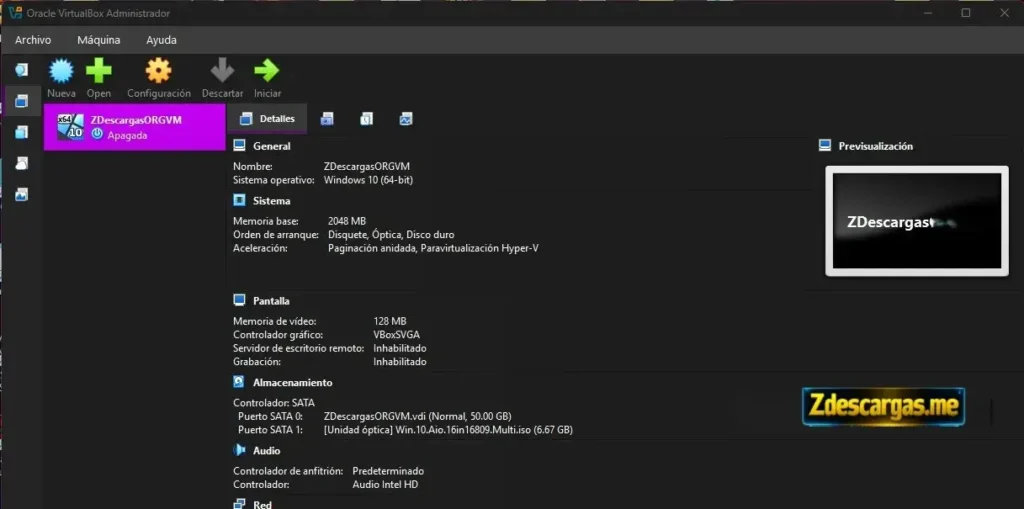This screenshot has width=1024, height=509.
Task: Click Inhabilitado next to remote desktop server
Action: click(400, 348)
